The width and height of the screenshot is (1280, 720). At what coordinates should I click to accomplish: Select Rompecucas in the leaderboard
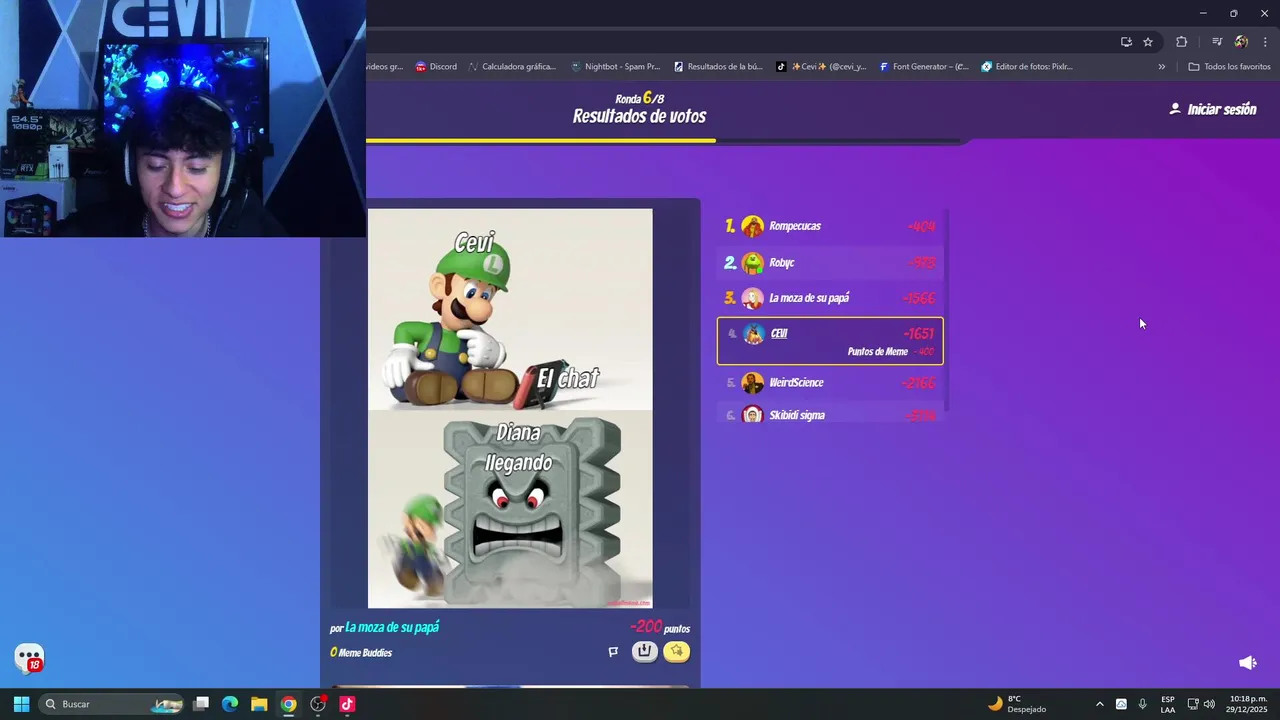point(830,226)
